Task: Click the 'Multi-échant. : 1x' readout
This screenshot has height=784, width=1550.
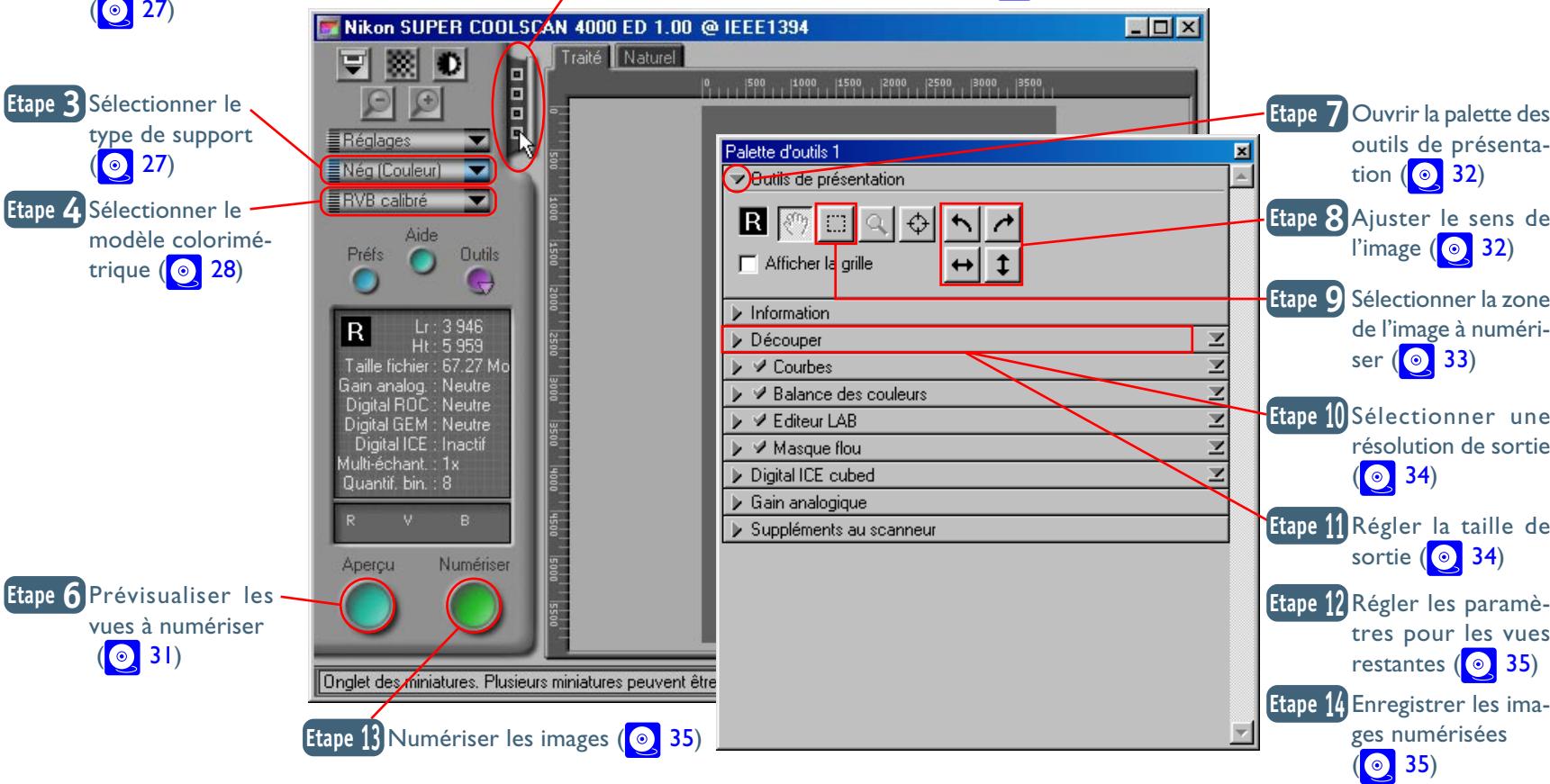Action: [397, 464]
